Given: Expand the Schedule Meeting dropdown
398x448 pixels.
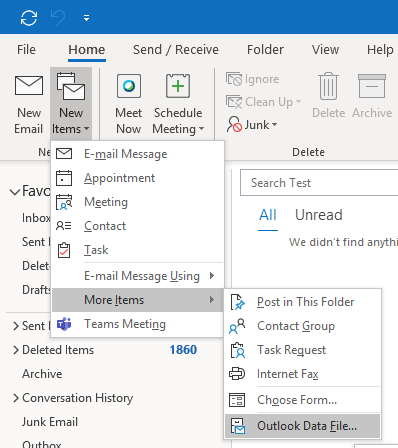Looking at the screenshot, I should (178, 129).
